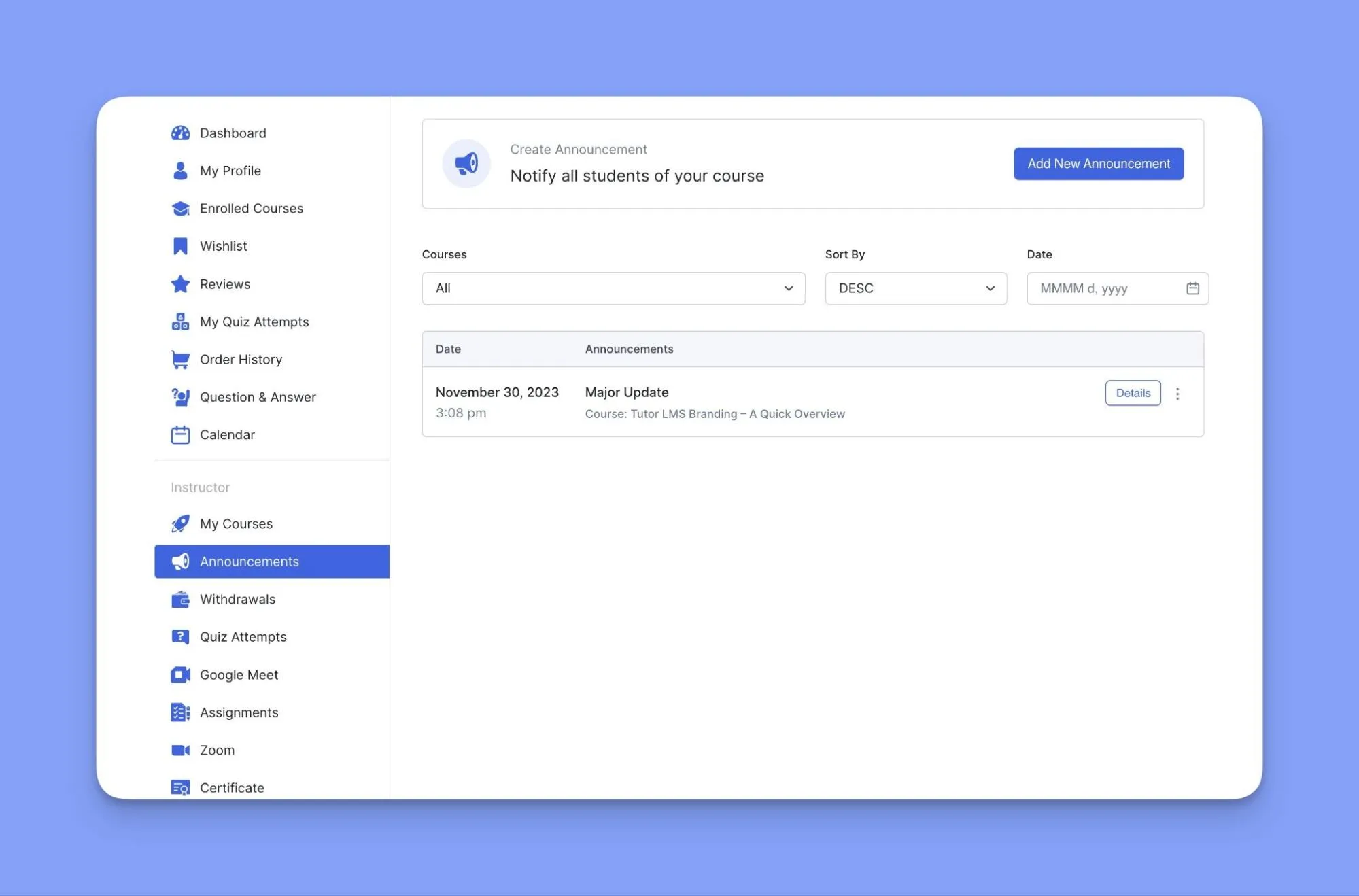Click the Certificate badge icon
The width and height of the screenshot is (1359, 896).
point(180,788)
